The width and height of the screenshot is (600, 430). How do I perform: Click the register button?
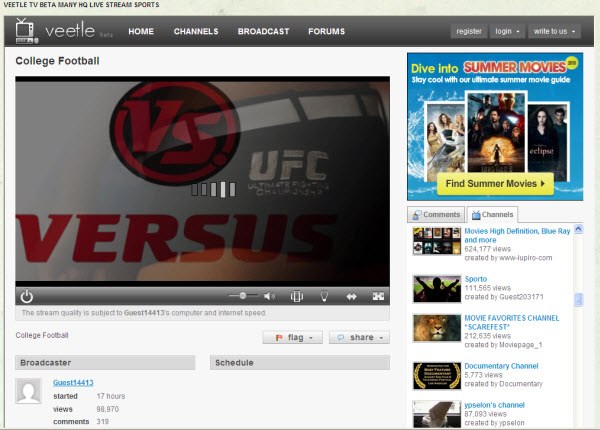(469, 31)
